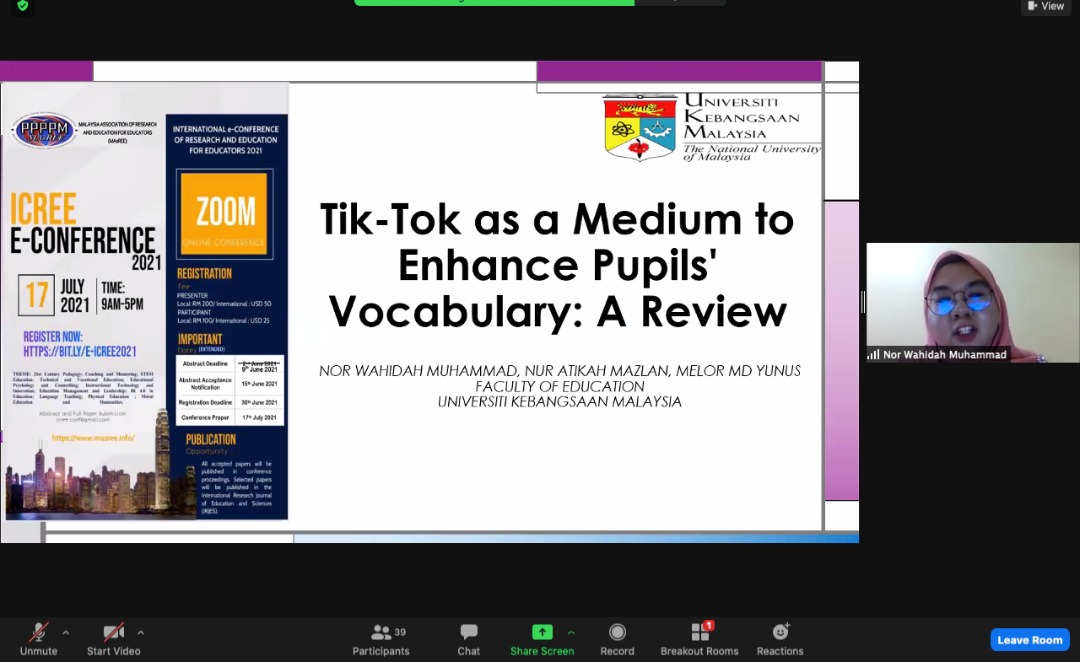Unmute the microphone
This screenshot has height=662, width=1080.
39,637
